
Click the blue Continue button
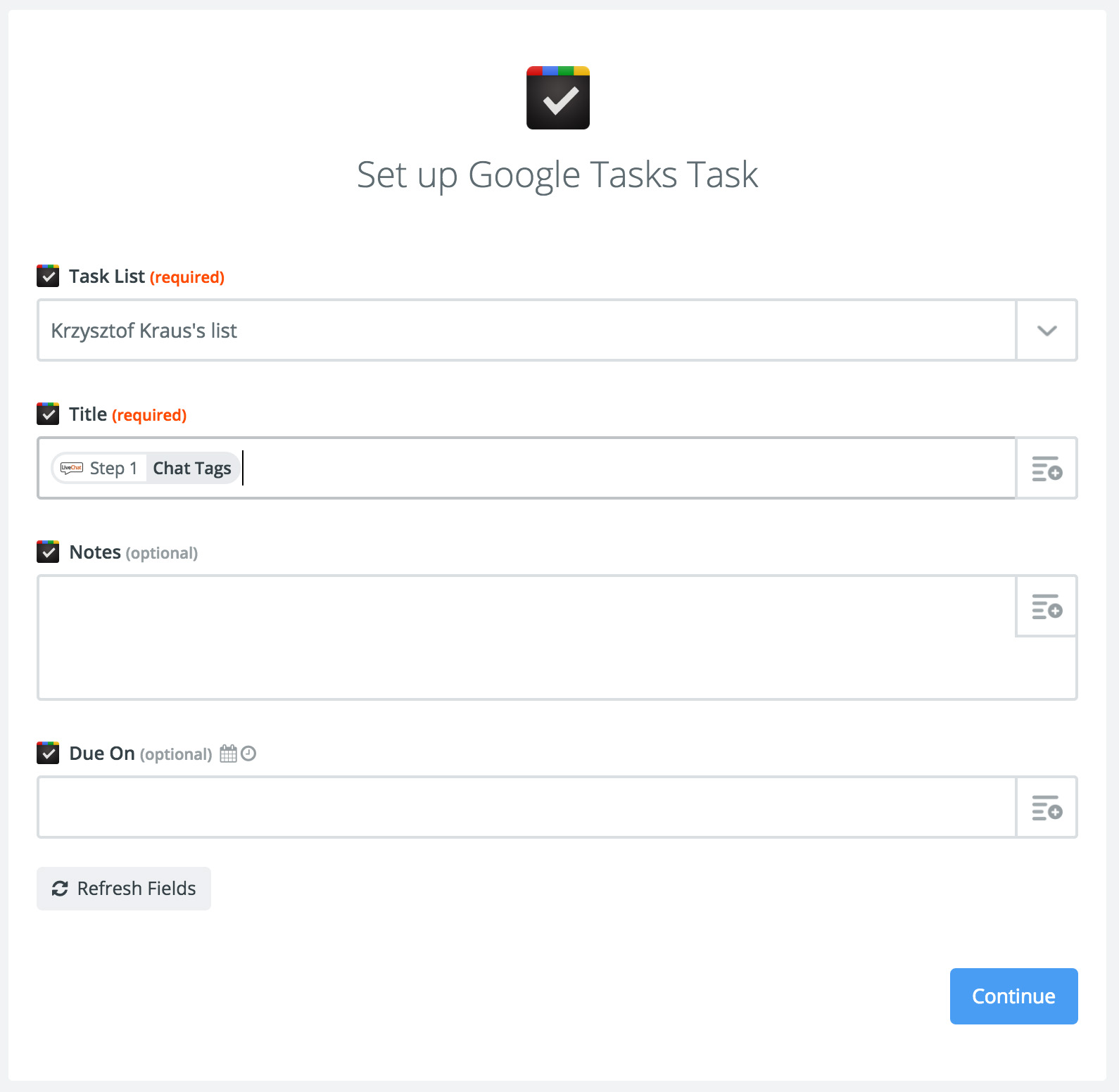(x=1013, y=996)
